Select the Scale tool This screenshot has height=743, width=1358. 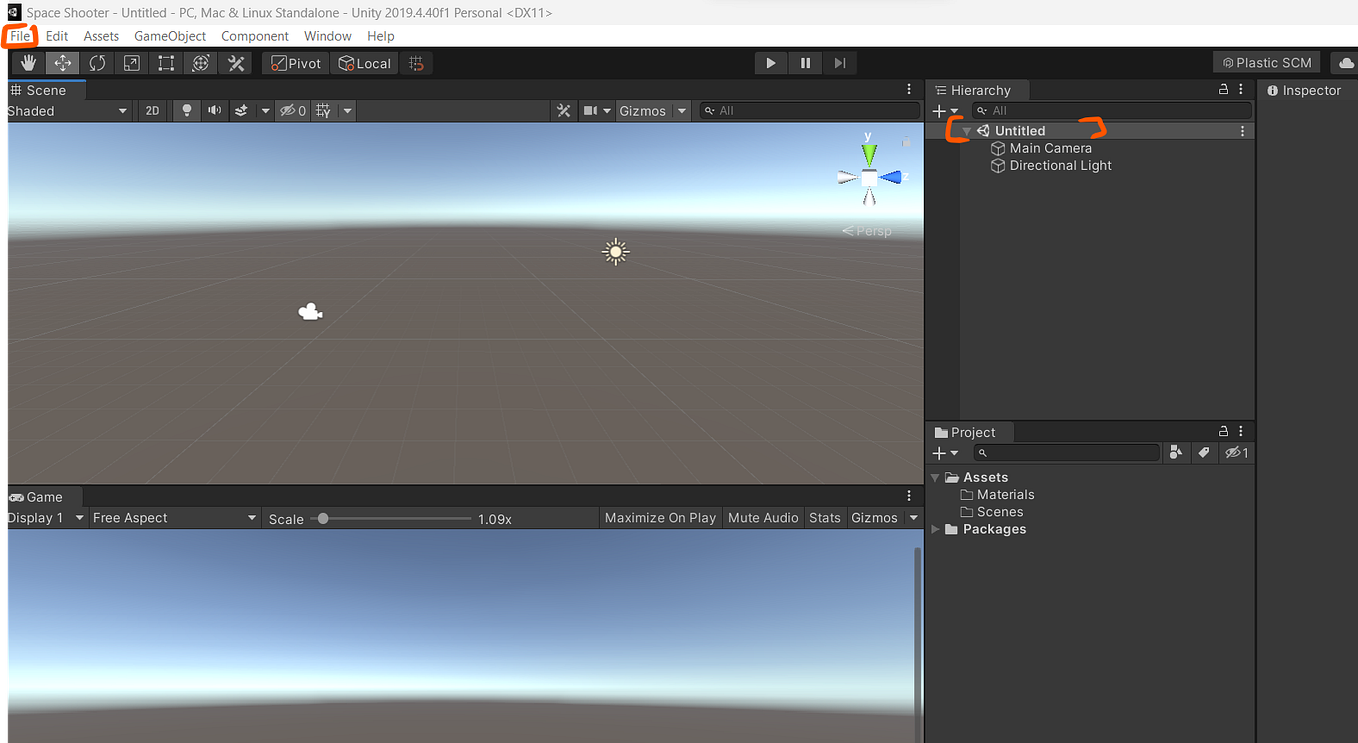[x=130, y=62]
